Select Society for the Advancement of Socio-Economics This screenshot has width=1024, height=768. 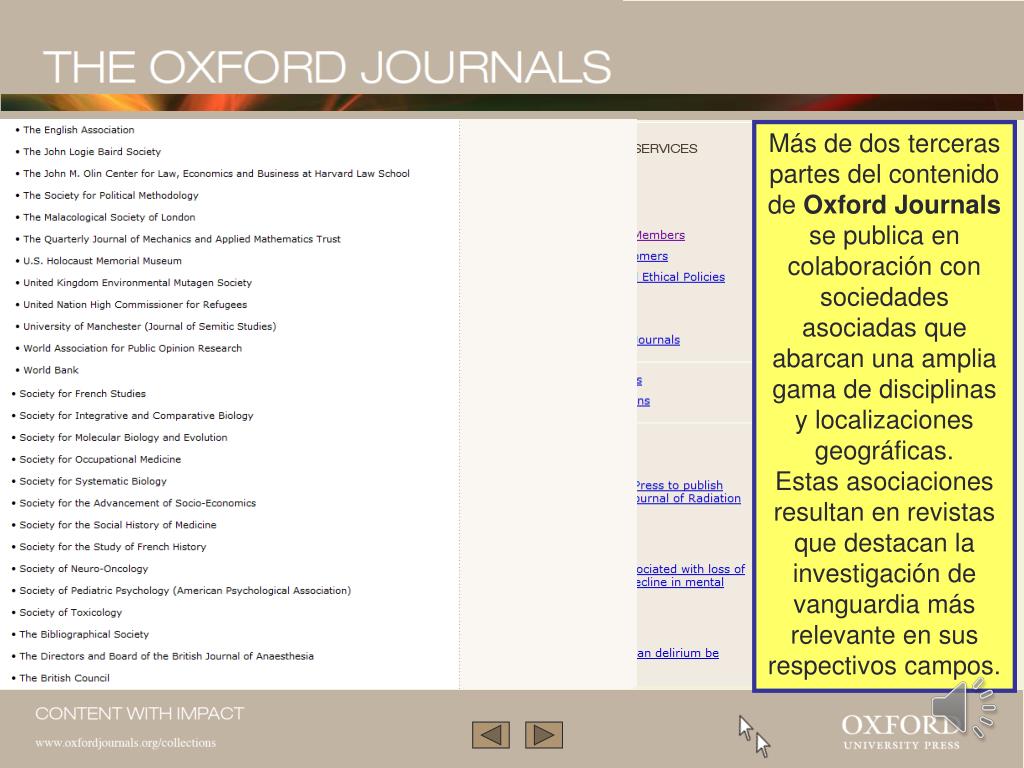click(x=137, y=503)
